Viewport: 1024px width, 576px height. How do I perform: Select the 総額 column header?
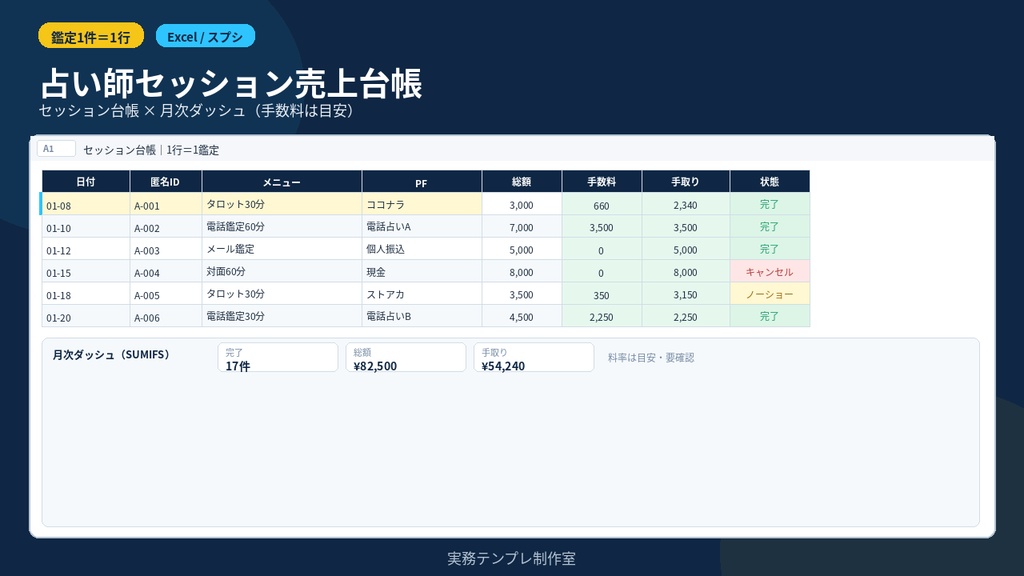pyautogui.click(x=522, y=182)
